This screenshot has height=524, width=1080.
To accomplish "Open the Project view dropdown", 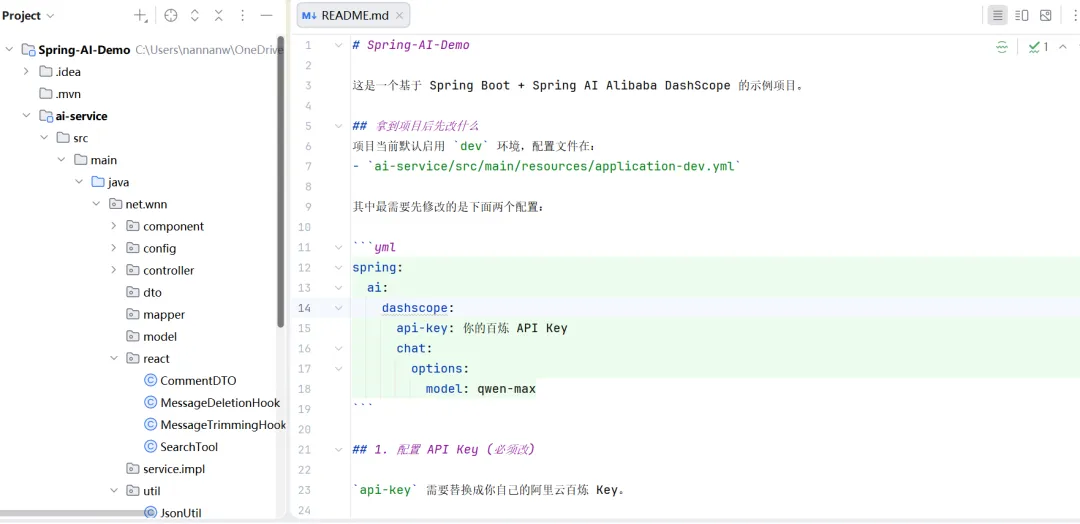I will coord(28,16).
